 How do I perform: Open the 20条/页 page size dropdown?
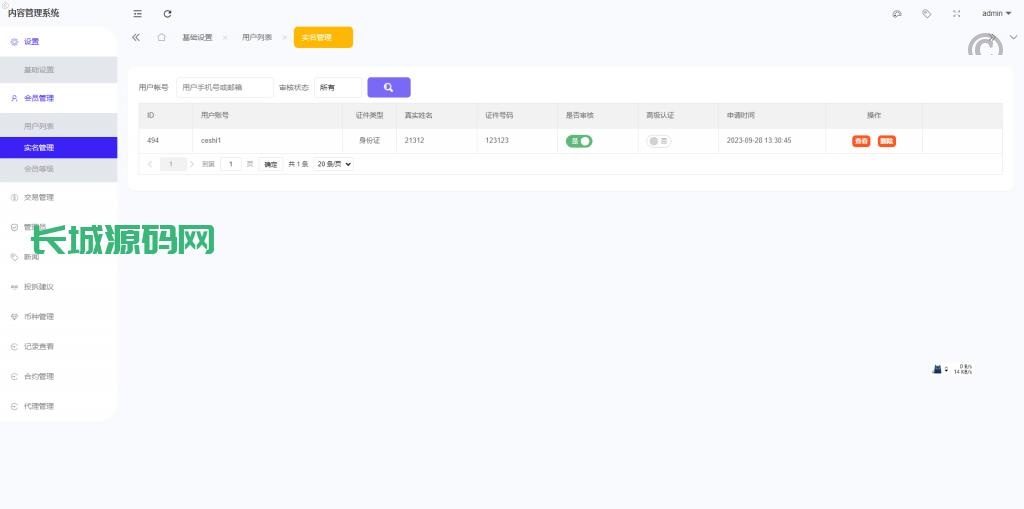click(x=333, y=164)
